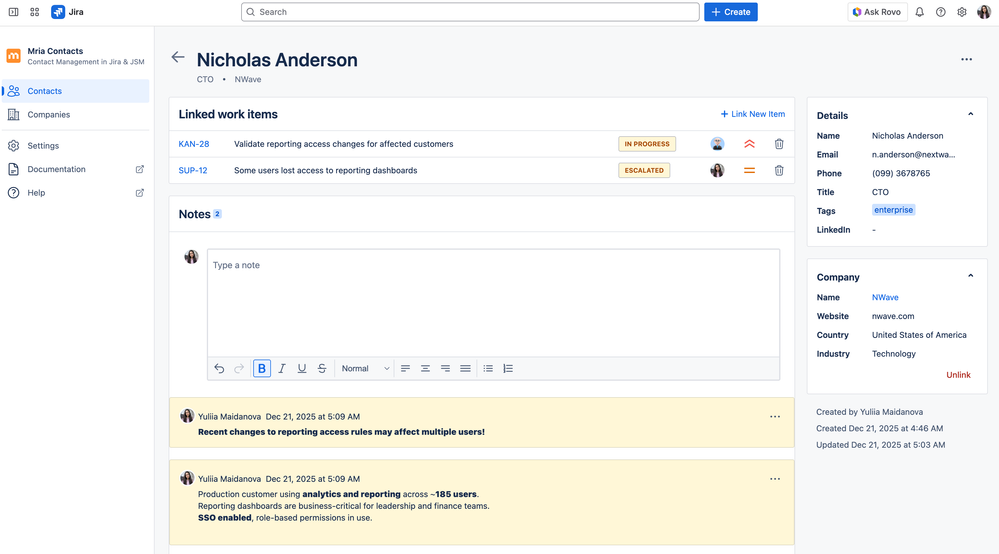Image resolution: width=999 pixels, height=554 pixels.
Task: Click the Search field
Action: point(470,12)
